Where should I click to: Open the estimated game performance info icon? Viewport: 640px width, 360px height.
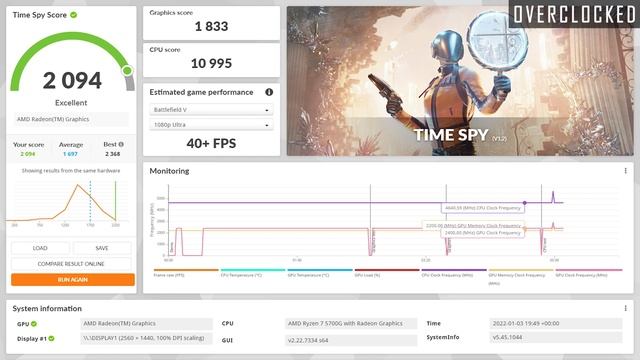click(269, 92)
